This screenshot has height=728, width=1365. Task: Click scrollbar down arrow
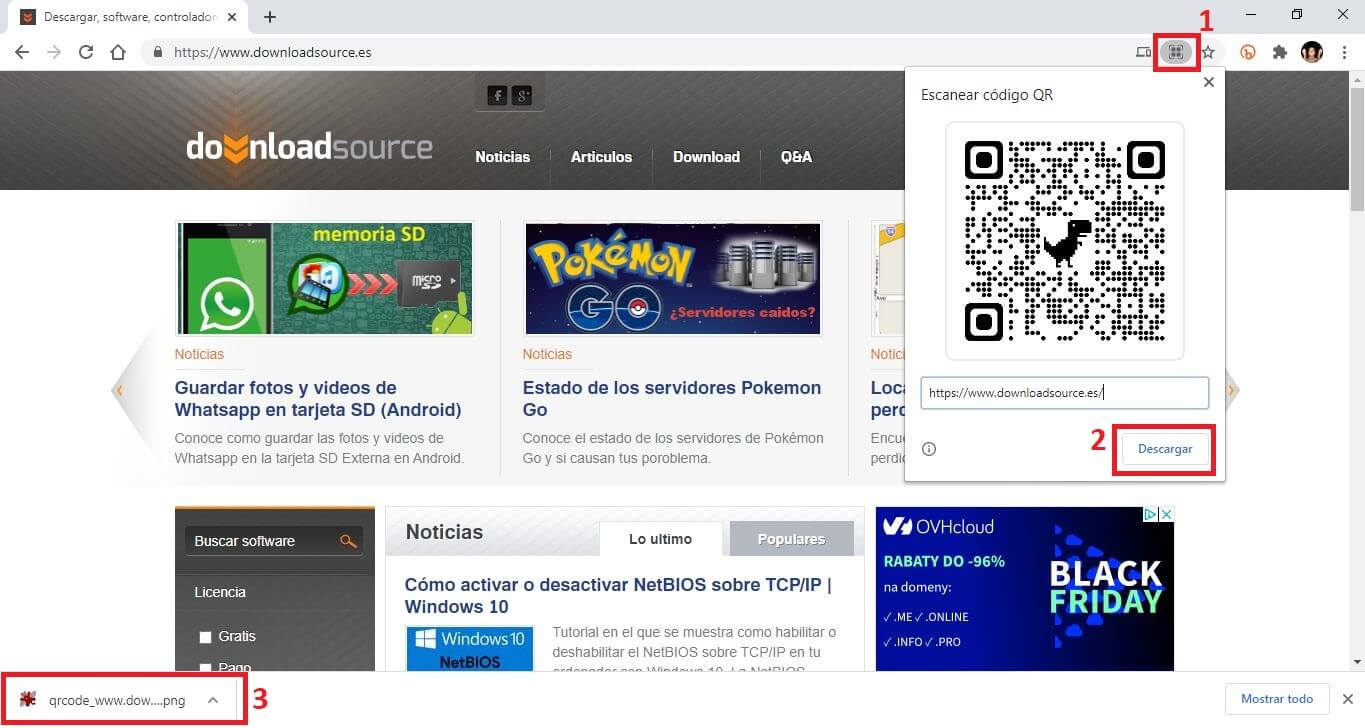click(1357, 662)
